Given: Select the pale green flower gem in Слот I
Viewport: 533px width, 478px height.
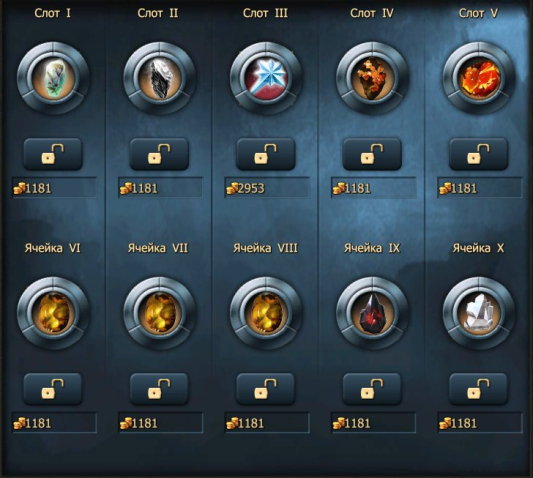Looking at the screenshot, I should (53, 78).
